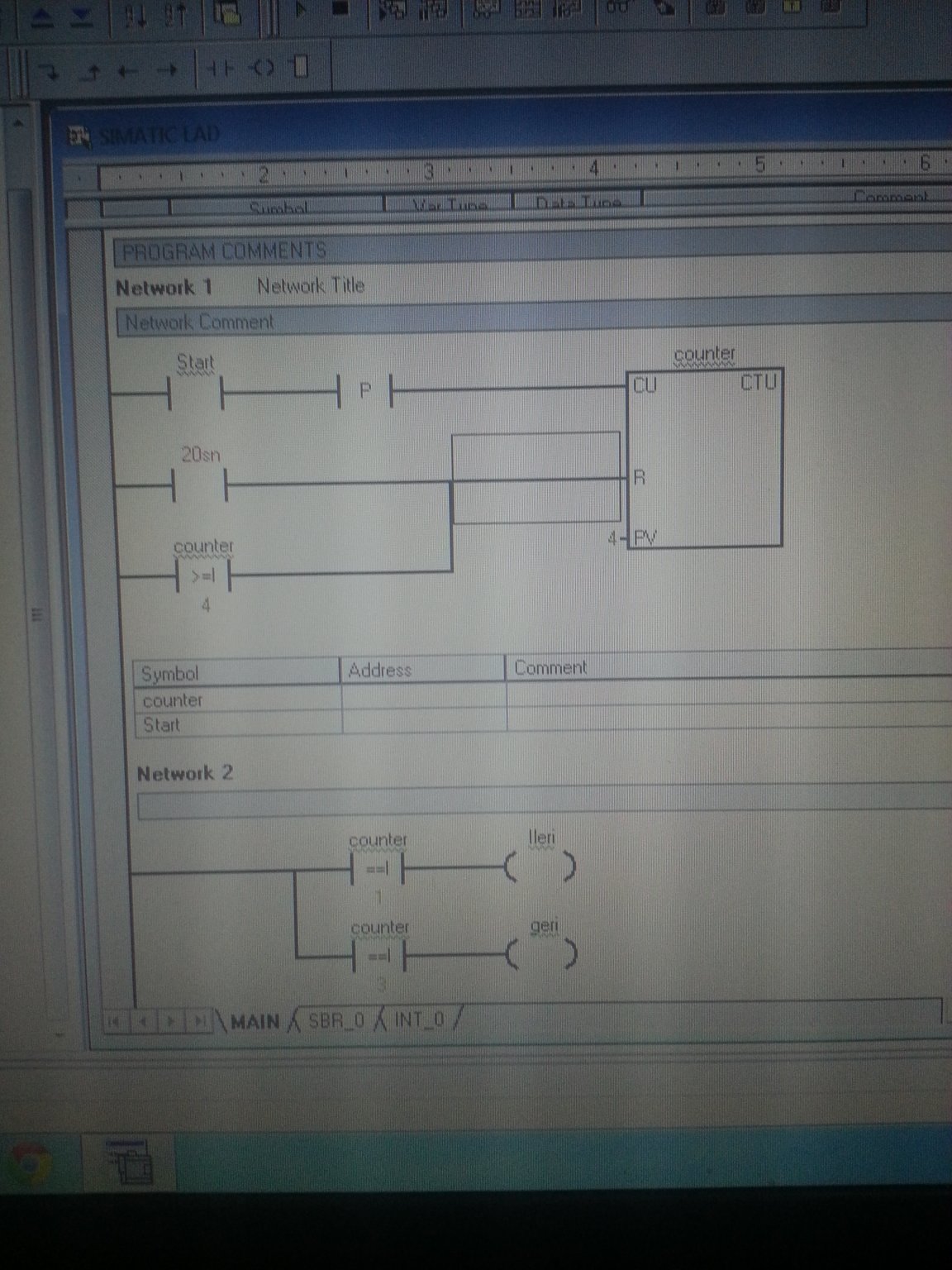Click the Insert Line Left toolbar icon
This screenshot has width=952, height=1270.
pos(128,71)
